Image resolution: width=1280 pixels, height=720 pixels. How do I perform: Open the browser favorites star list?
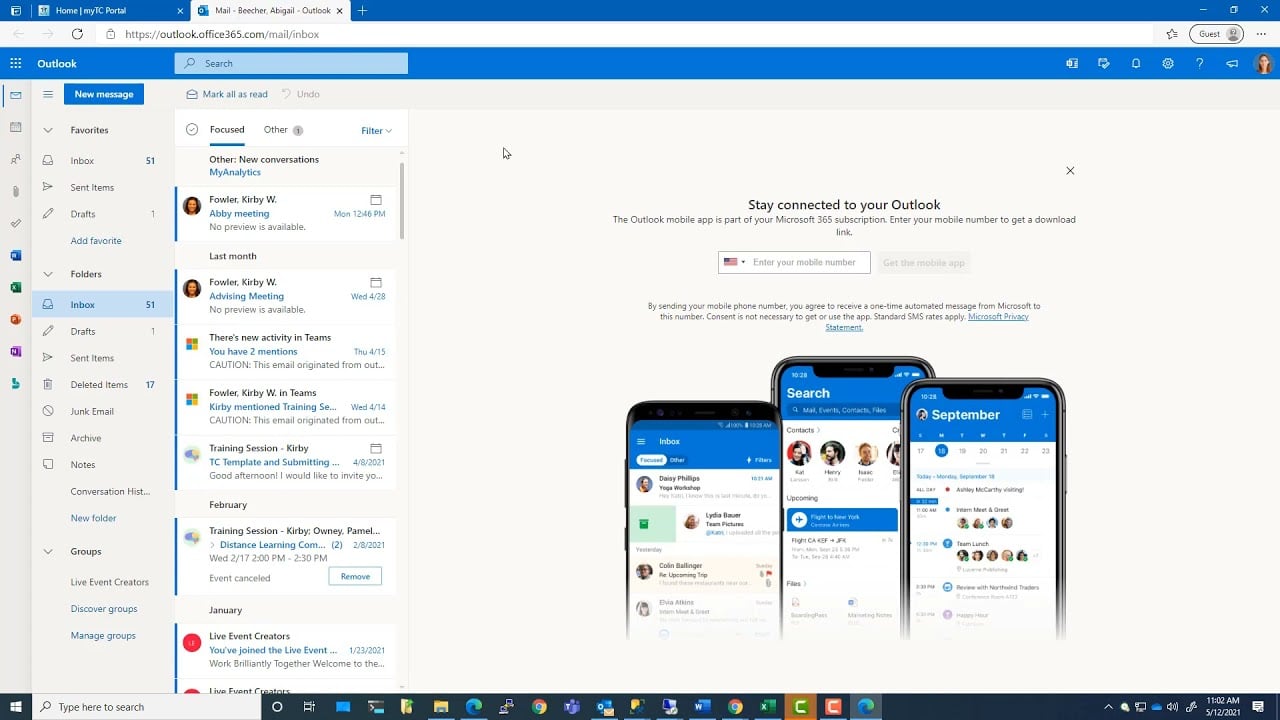click(1171, 34)
